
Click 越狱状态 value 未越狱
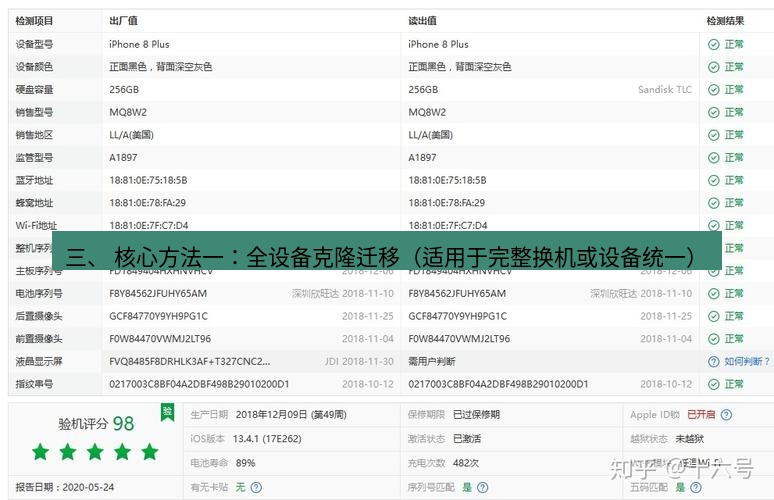[x=690, y=439]
